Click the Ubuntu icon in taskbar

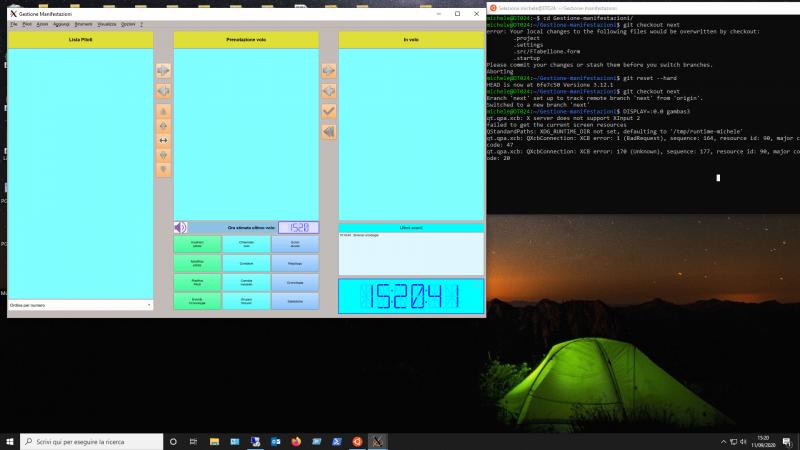tap(355, 441)
